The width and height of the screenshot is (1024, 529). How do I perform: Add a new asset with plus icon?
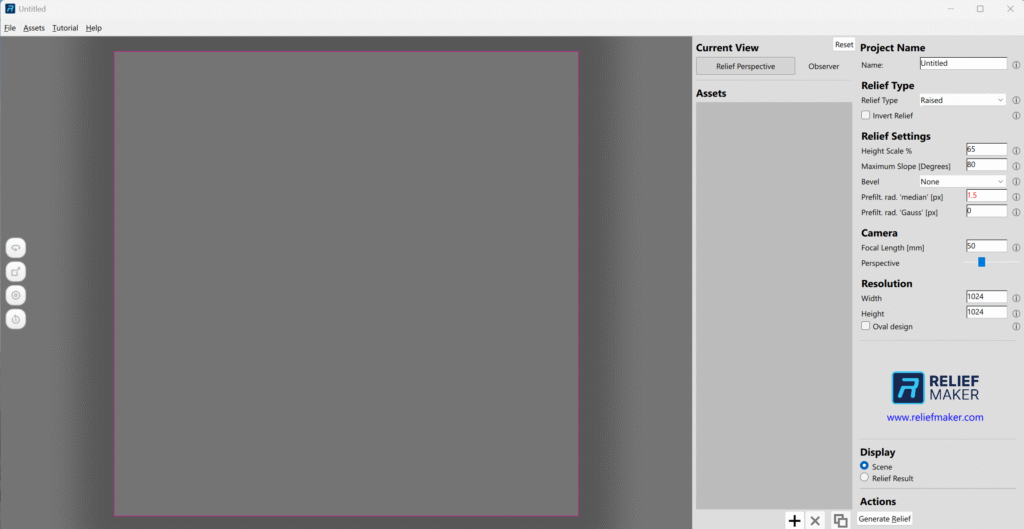pos(794,520)
